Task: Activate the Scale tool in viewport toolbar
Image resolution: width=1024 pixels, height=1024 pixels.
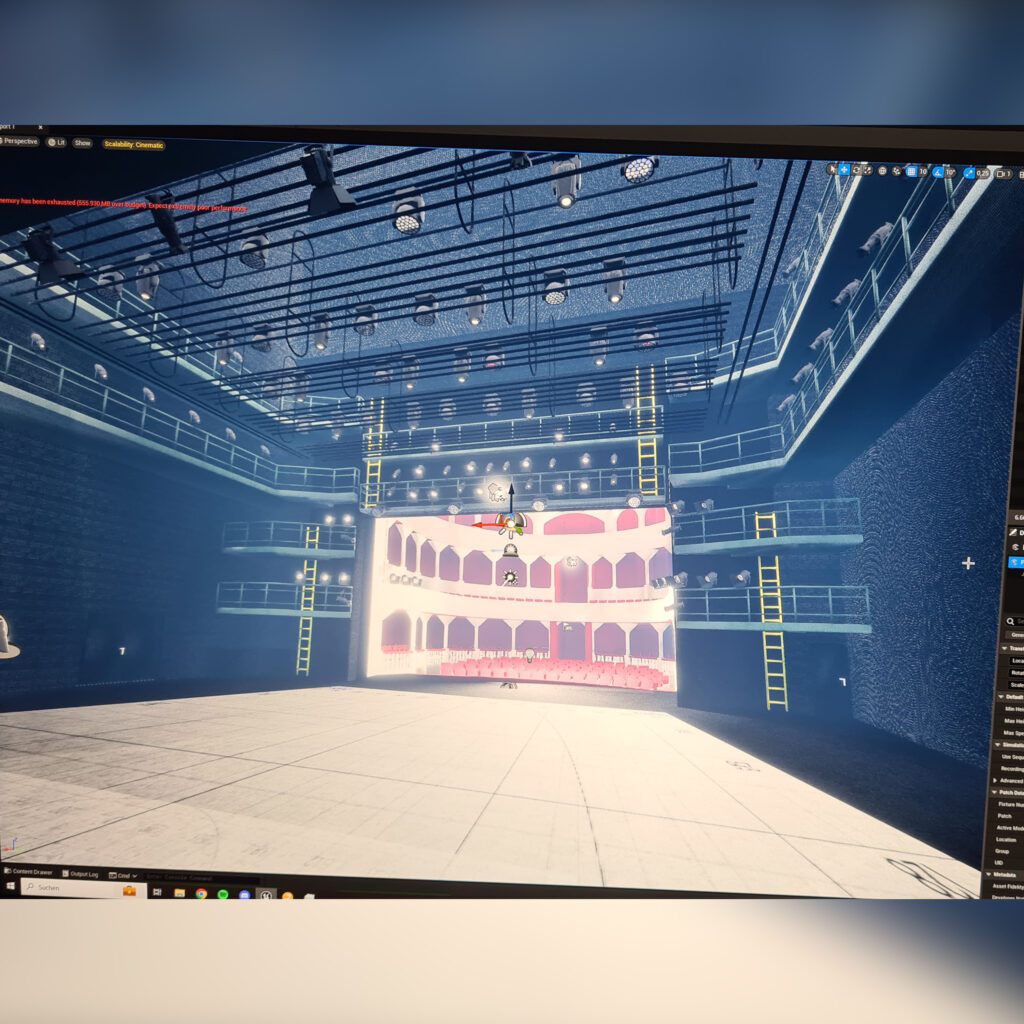Action: [x=867, y=170]
